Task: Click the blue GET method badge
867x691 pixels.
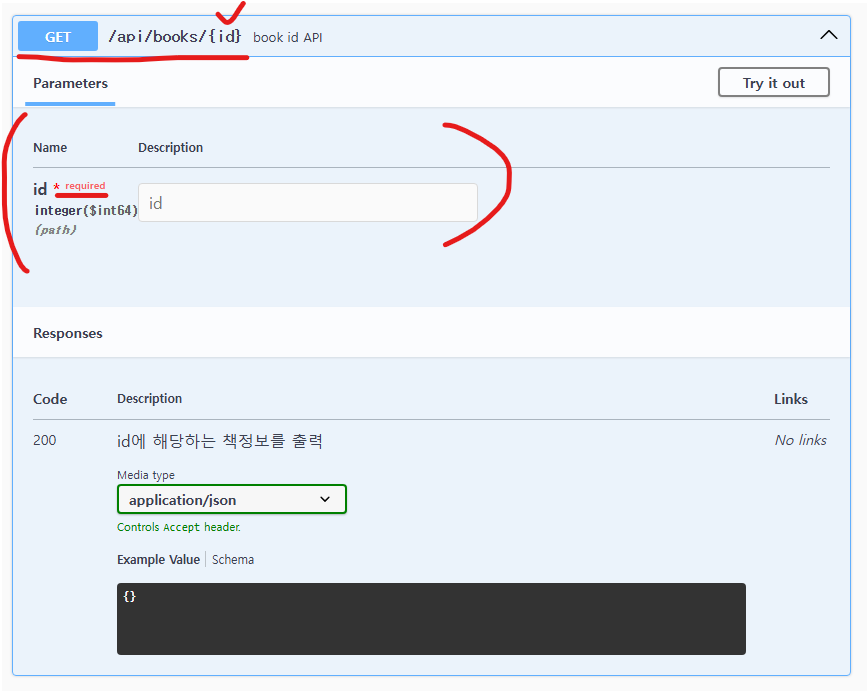Action: pos(58,36)
